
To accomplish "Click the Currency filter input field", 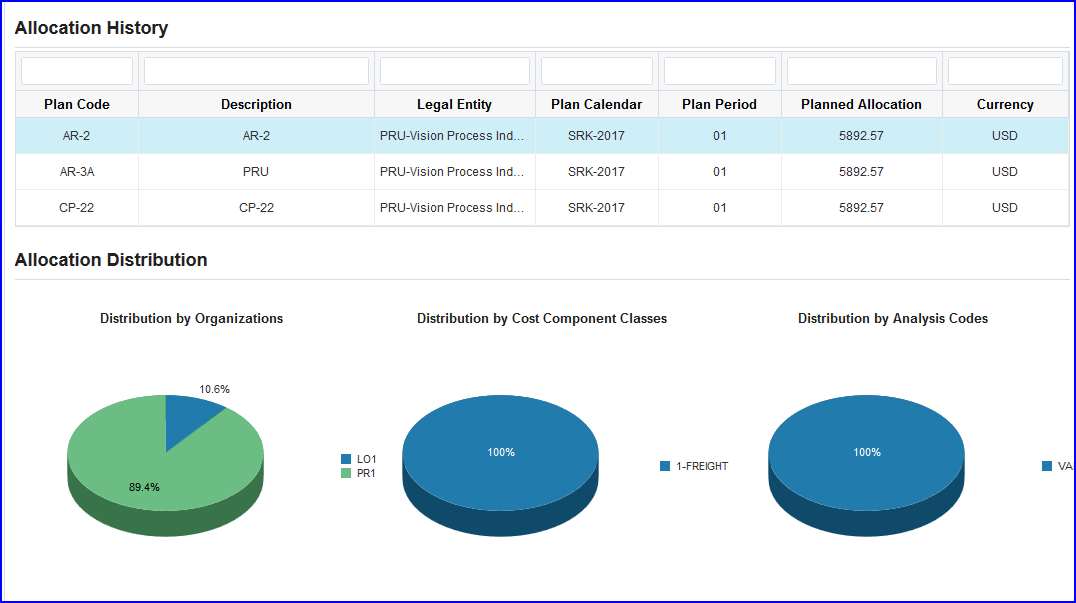I will (1005, 71).
